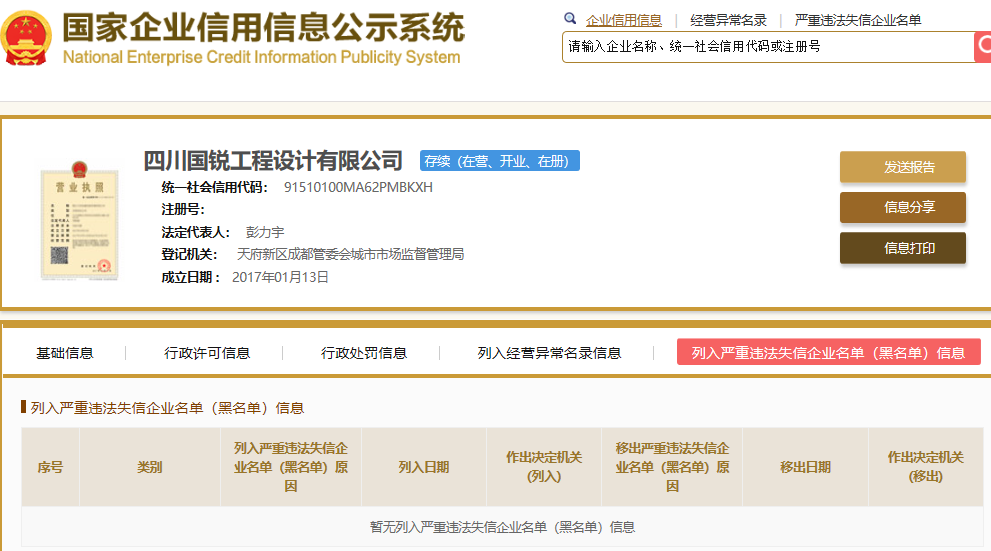Viewport: 991px width, 551px height.
Task: Click the 发送报告 button
Action: coord(903,167)
